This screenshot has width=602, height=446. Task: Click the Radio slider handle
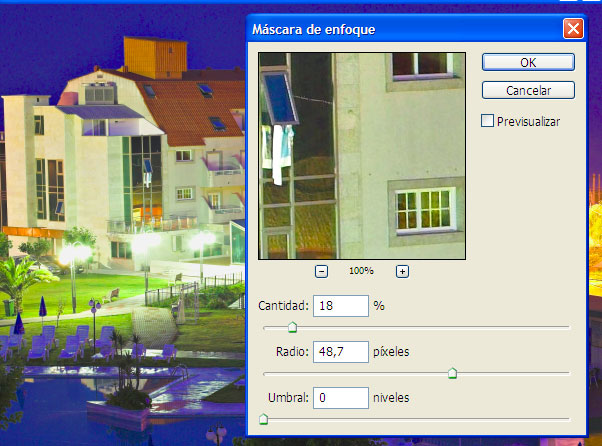(452, 373)
